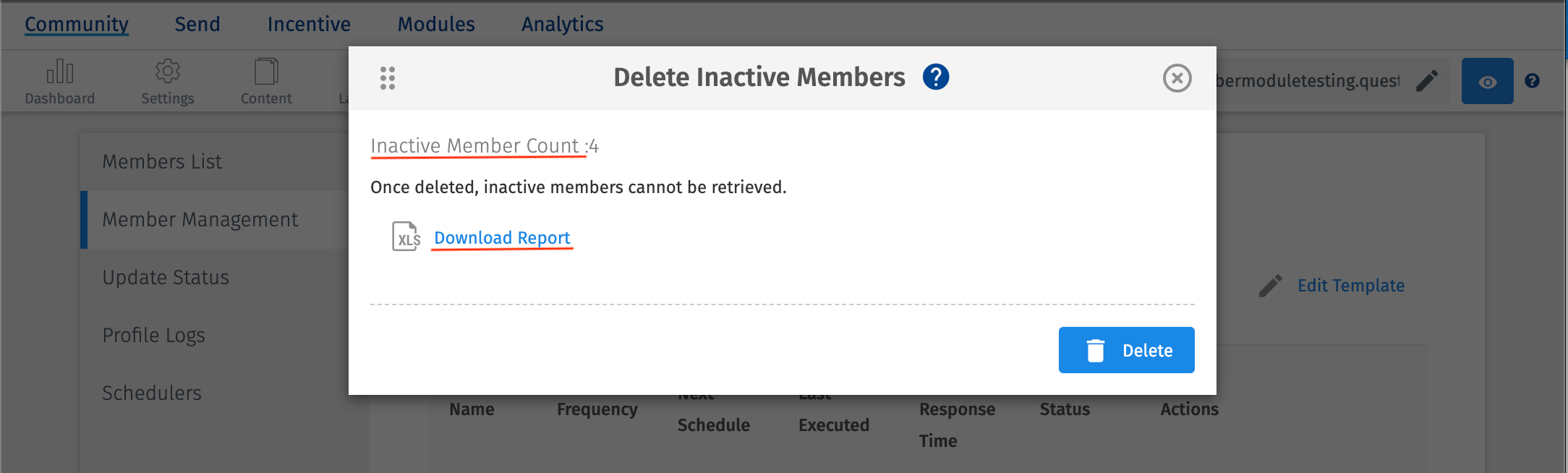1568x473 pixels.
Task: Click the Edit Template link
Action: (1350, 286)
